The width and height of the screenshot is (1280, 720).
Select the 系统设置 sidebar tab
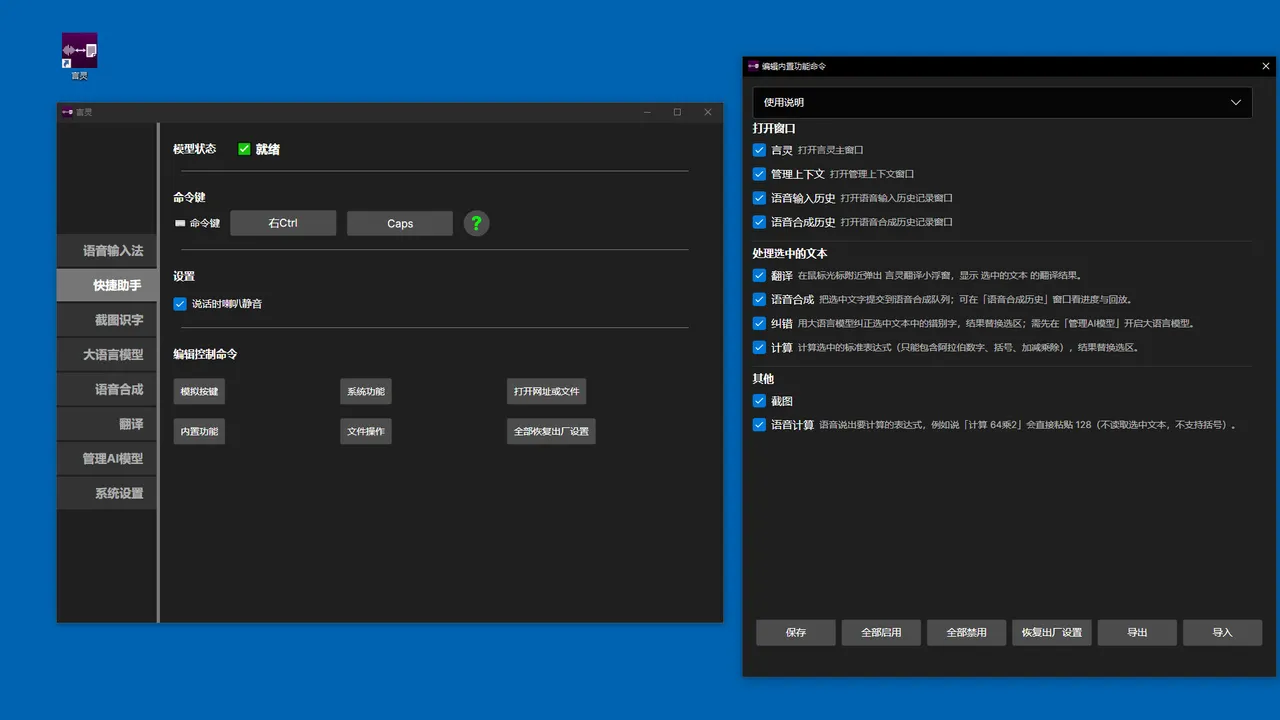(x=107, y=493)
